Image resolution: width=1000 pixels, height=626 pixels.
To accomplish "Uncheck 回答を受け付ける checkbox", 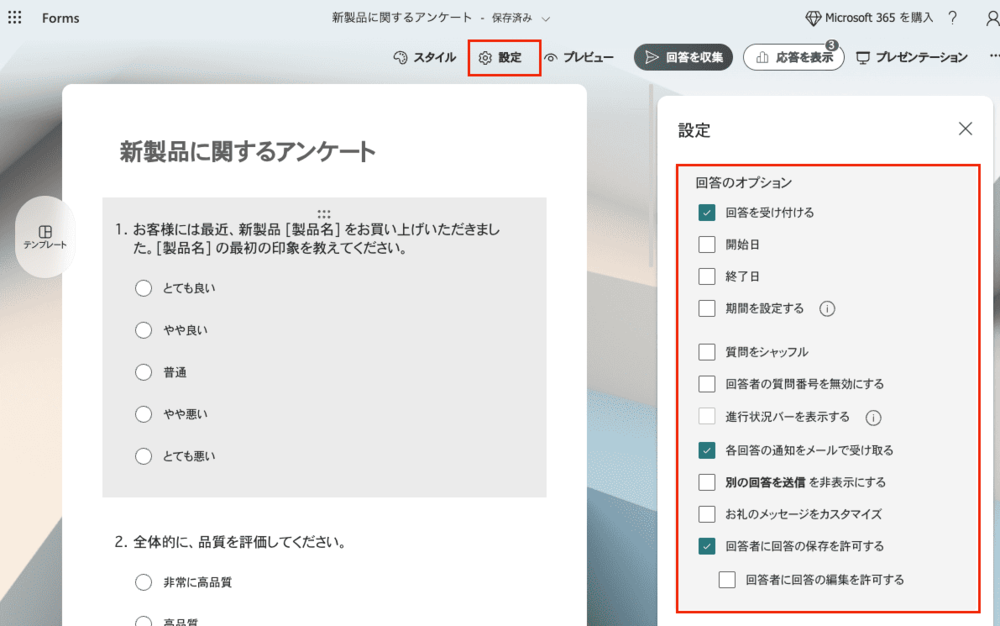I will coord(707,213).
